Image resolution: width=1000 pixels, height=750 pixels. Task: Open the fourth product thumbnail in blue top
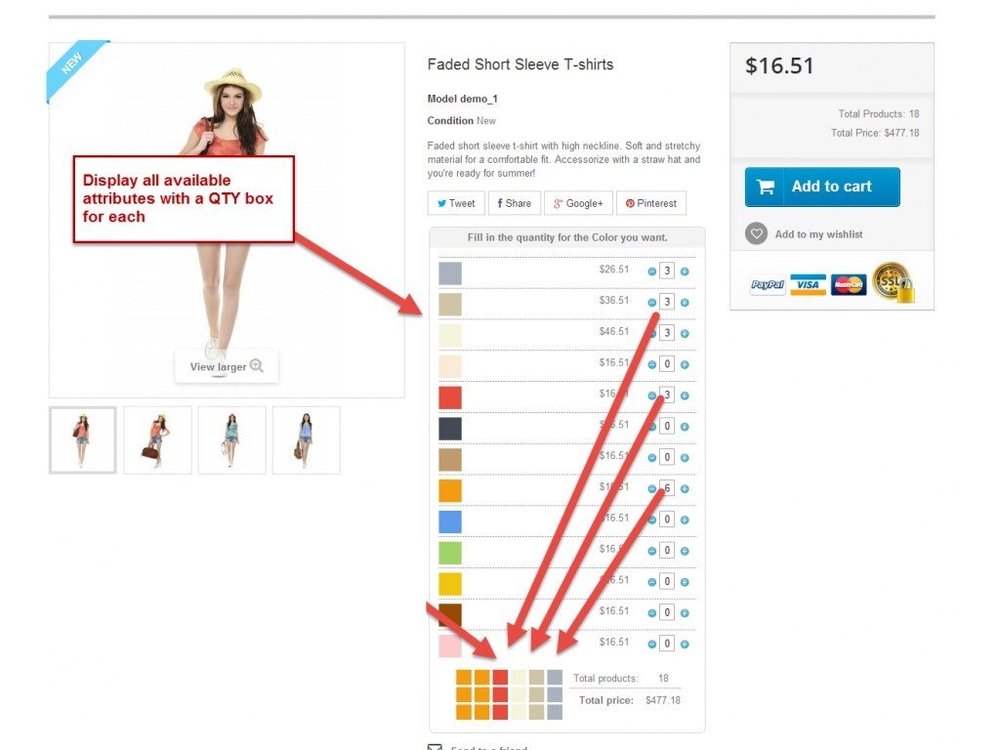(x=306, y=440)
